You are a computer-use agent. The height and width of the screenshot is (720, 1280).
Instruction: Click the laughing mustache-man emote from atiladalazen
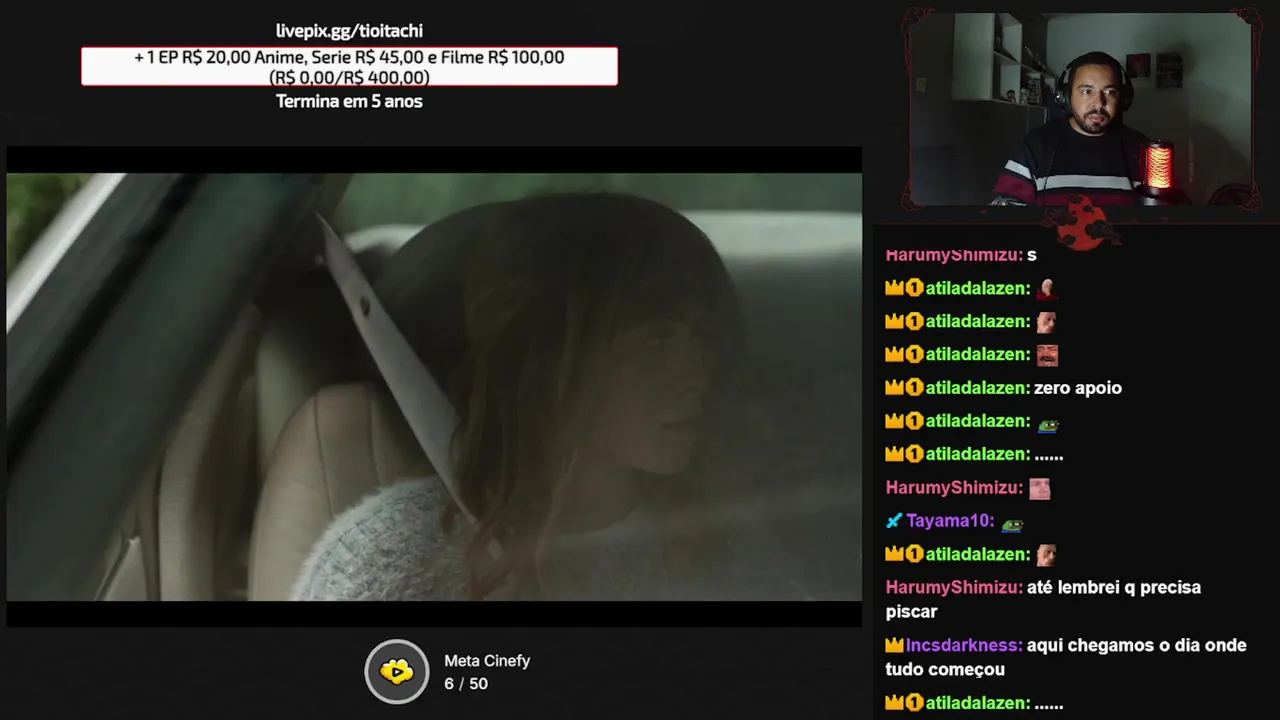tap(1046, 355)
